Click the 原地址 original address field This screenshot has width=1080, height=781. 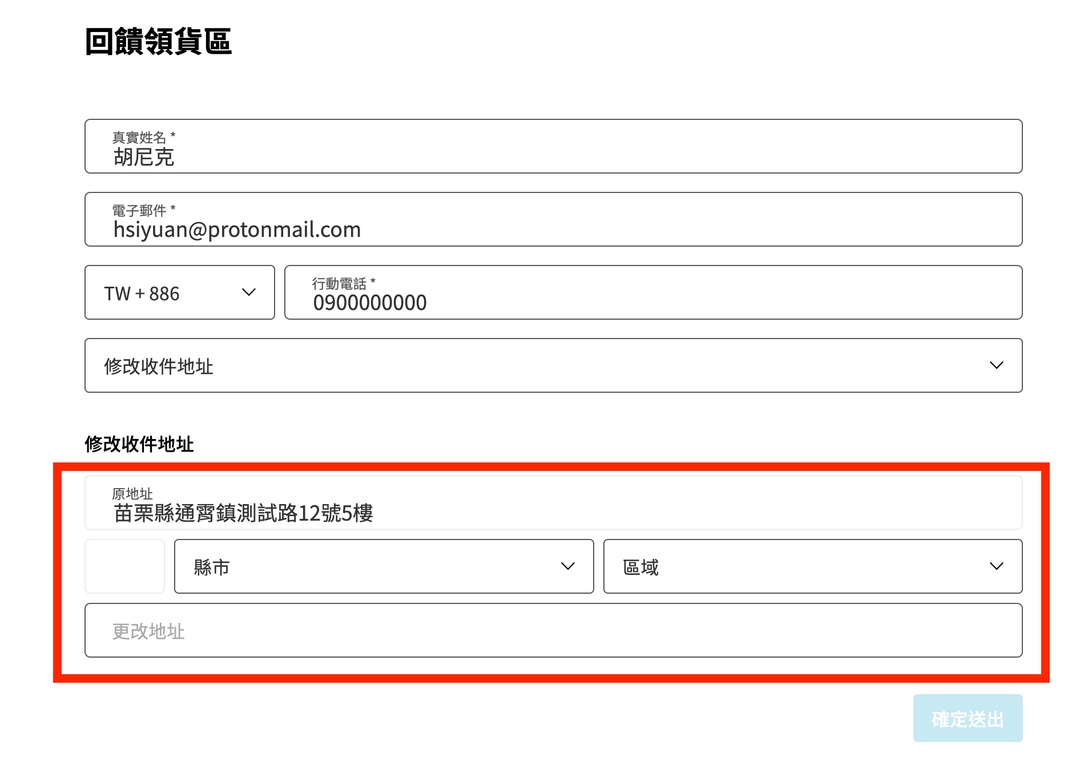(x=553, y=513)
